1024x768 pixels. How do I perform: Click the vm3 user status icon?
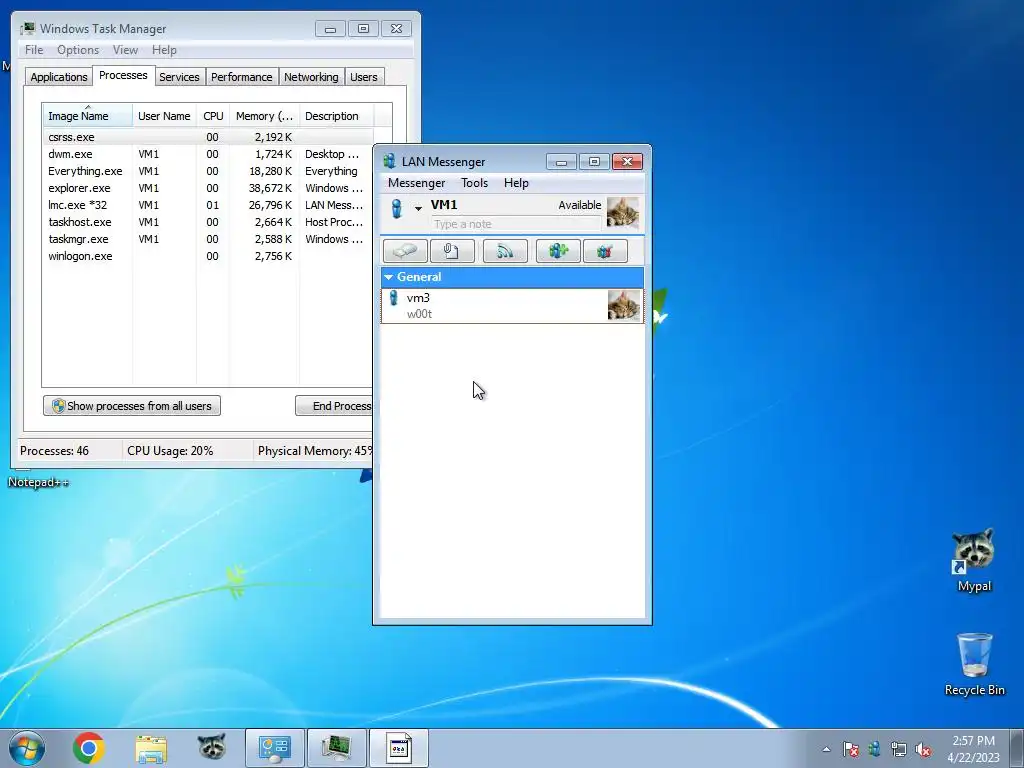coord(393,298)
